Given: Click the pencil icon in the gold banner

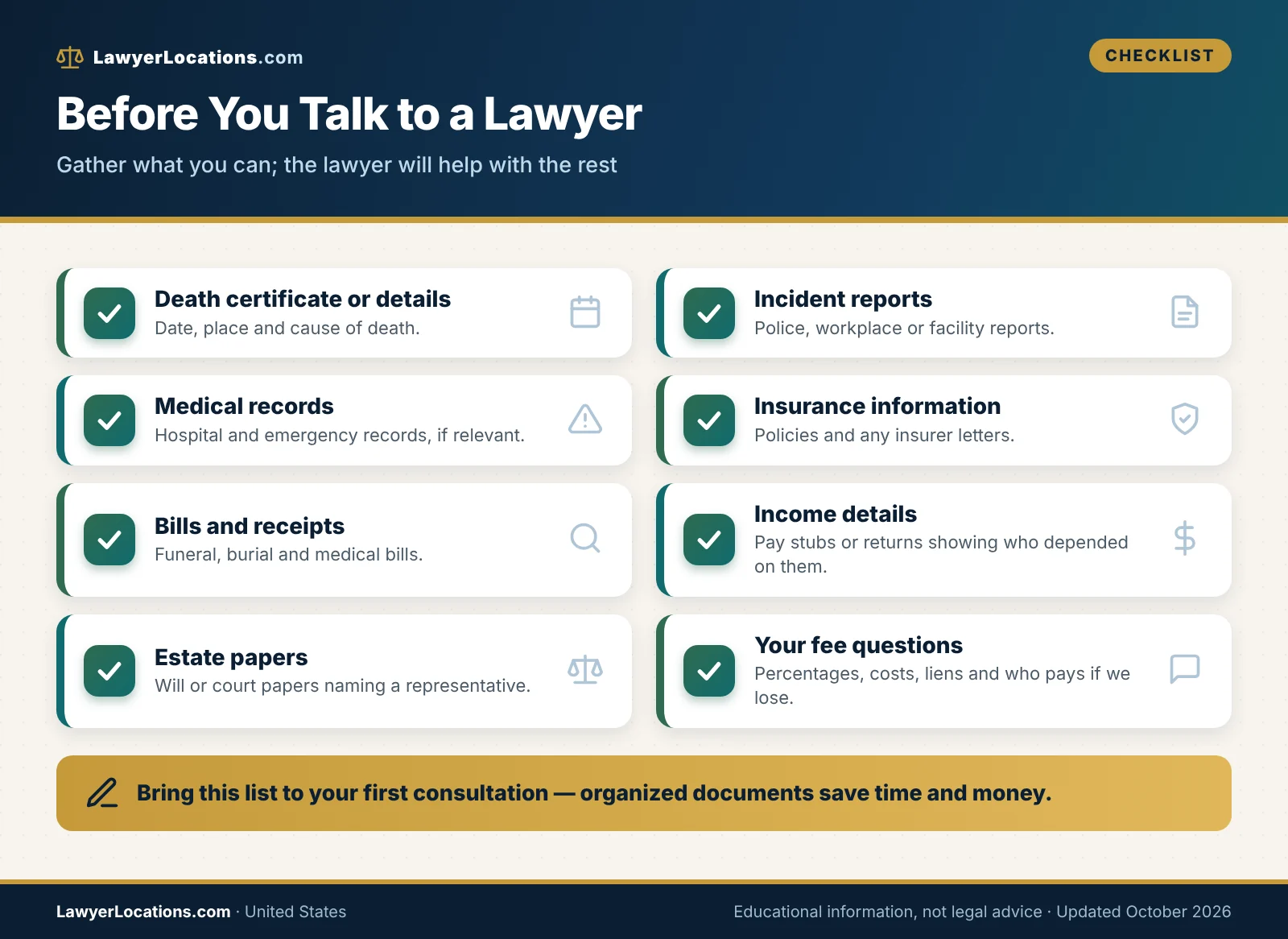Looking at the screenshot, I should pyautogui.click(x=102, y=793).
